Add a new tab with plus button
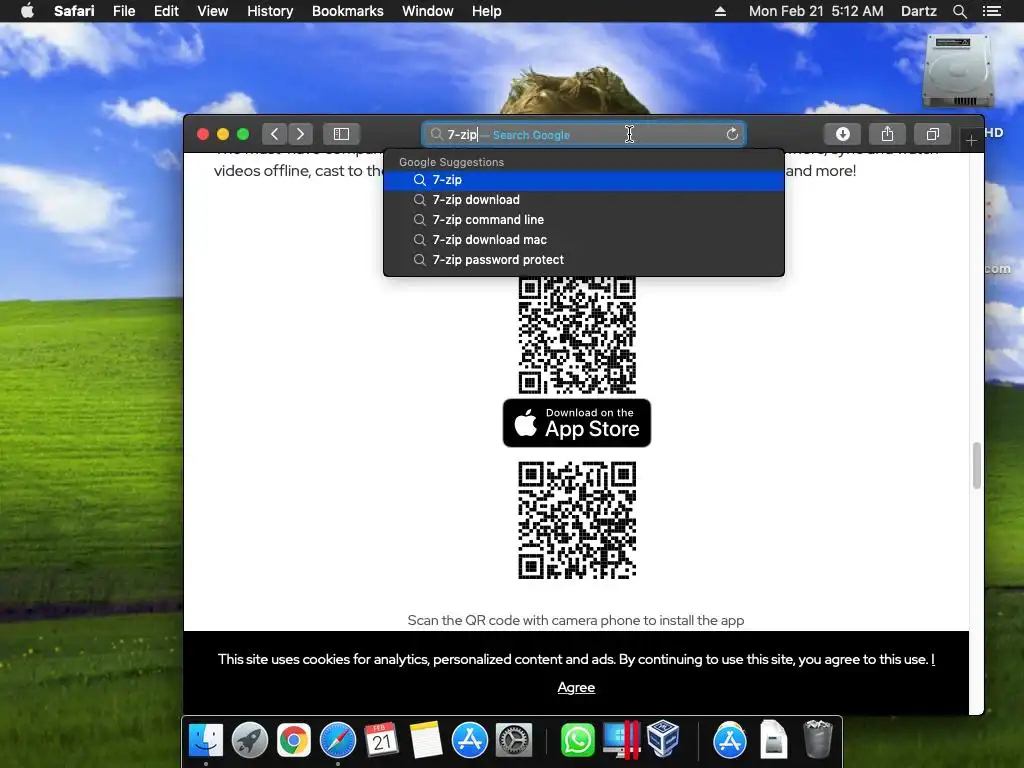This screenshot has width=1024, height=768. pyautogui.click(x=971, y=140)
